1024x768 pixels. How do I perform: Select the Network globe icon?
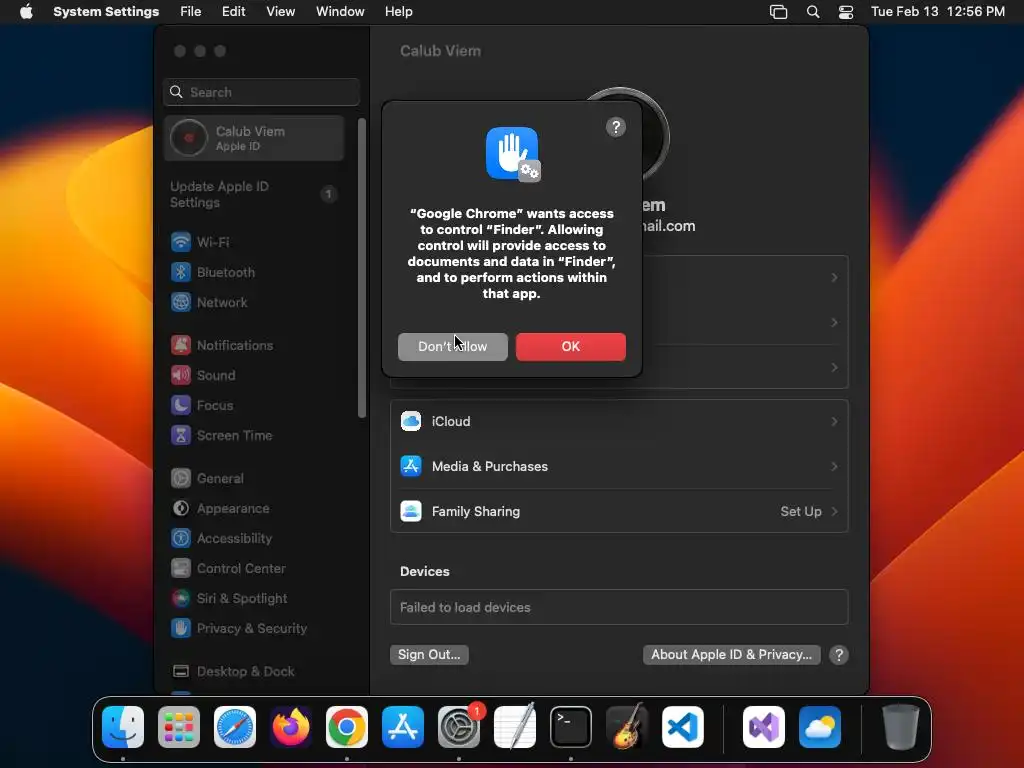tap(181, 302)
